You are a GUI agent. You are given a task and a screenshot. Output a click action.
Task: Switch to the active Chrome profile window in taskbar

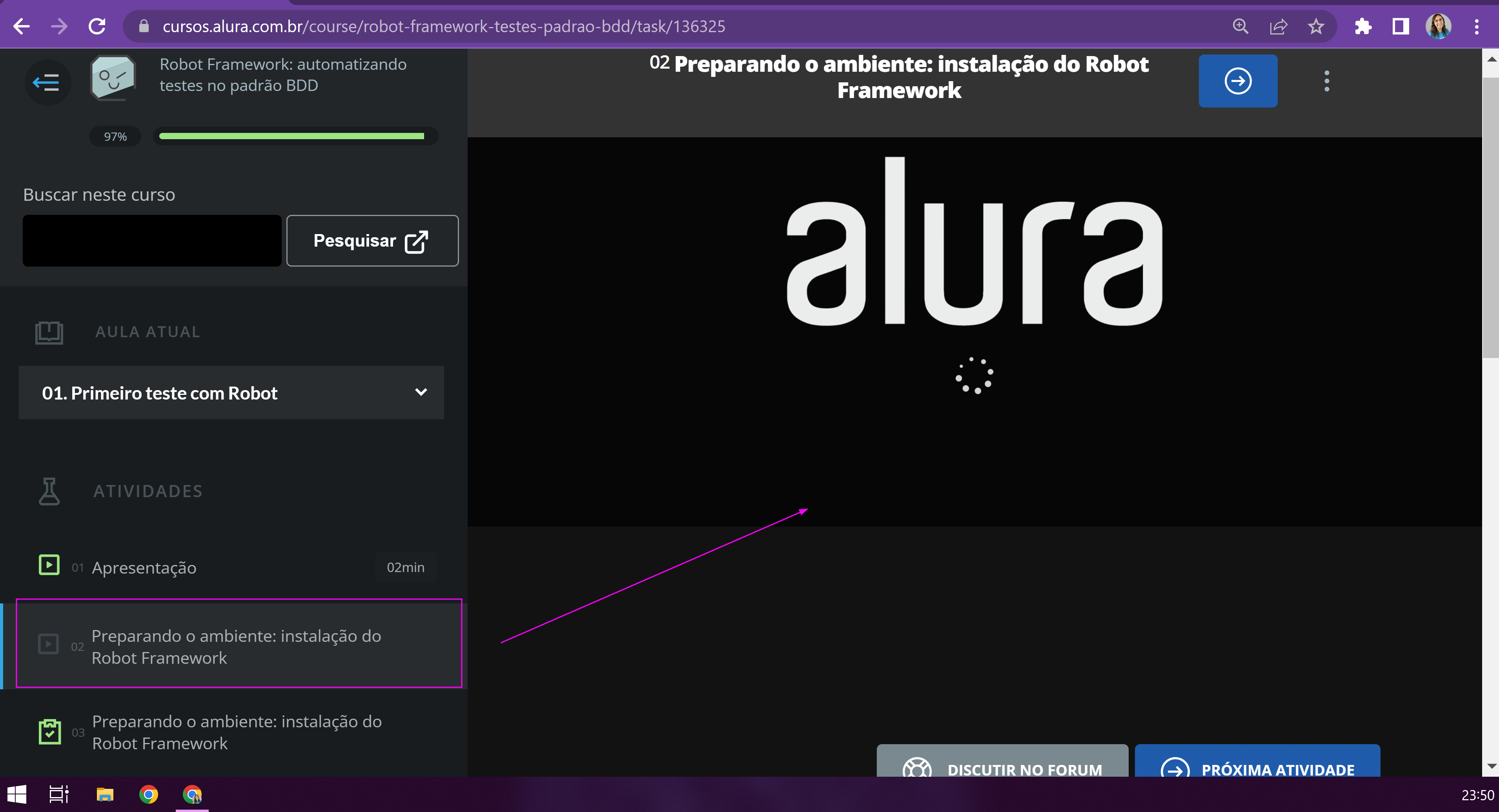[192, 794]
